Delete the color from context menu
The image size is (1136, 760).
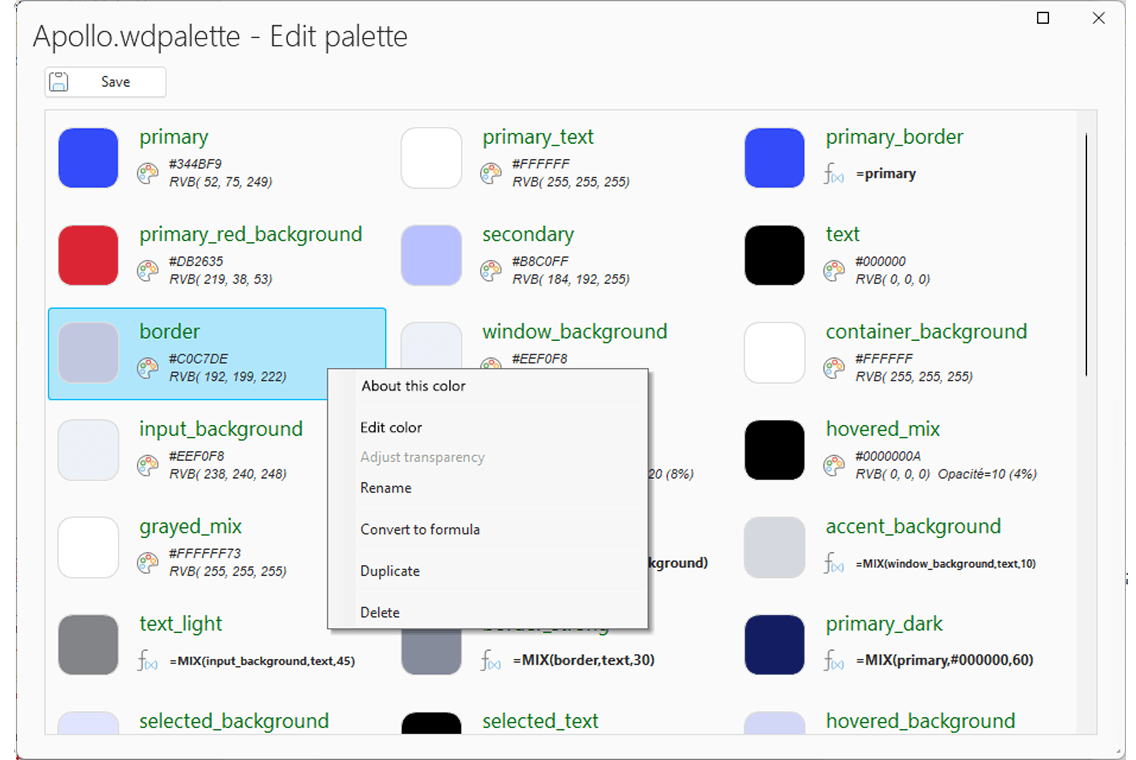pyautogui.click(x=380, y=613)
